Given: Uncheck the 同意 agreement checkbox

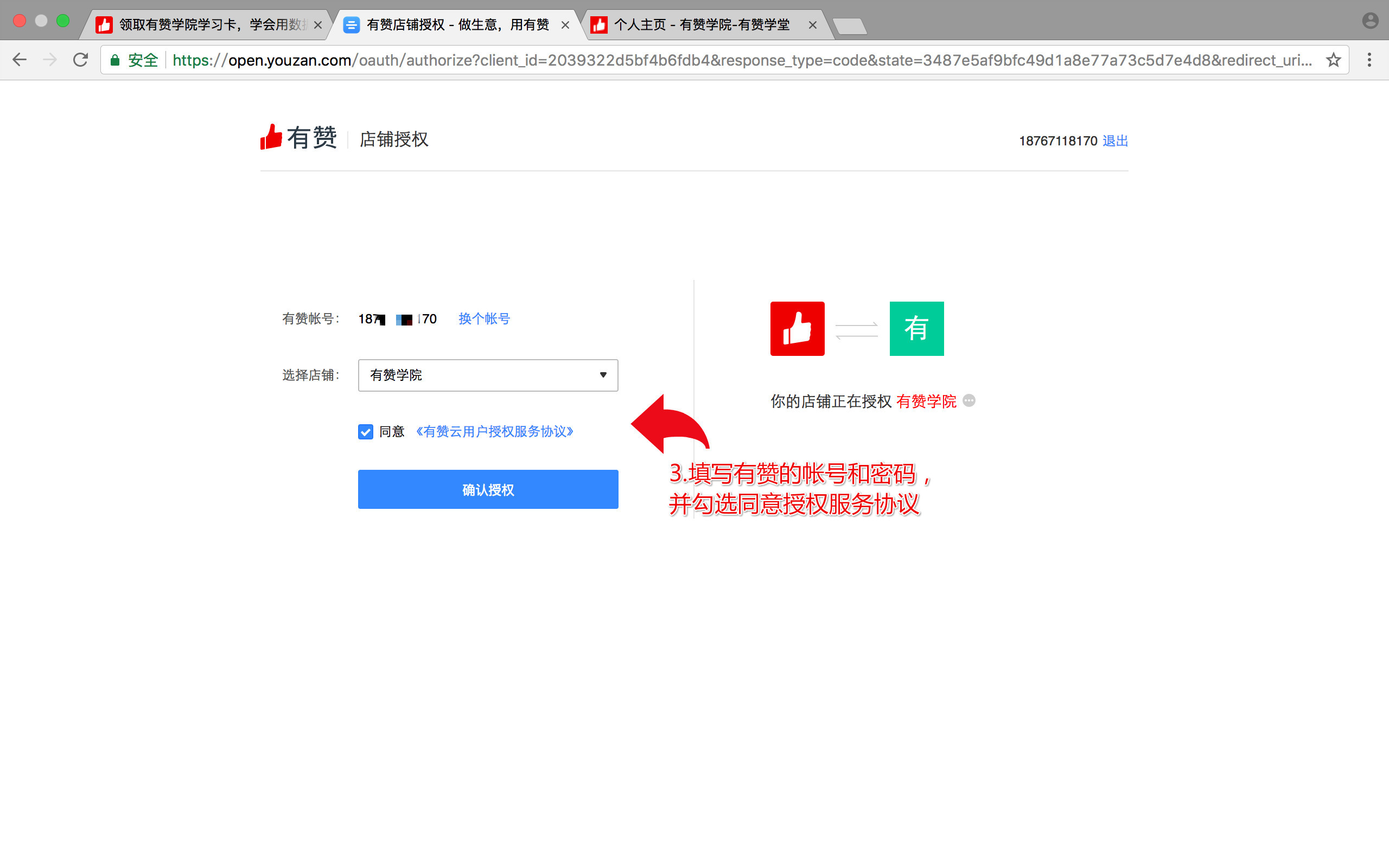Looking at the screenshot, I should tap(366, 432).
